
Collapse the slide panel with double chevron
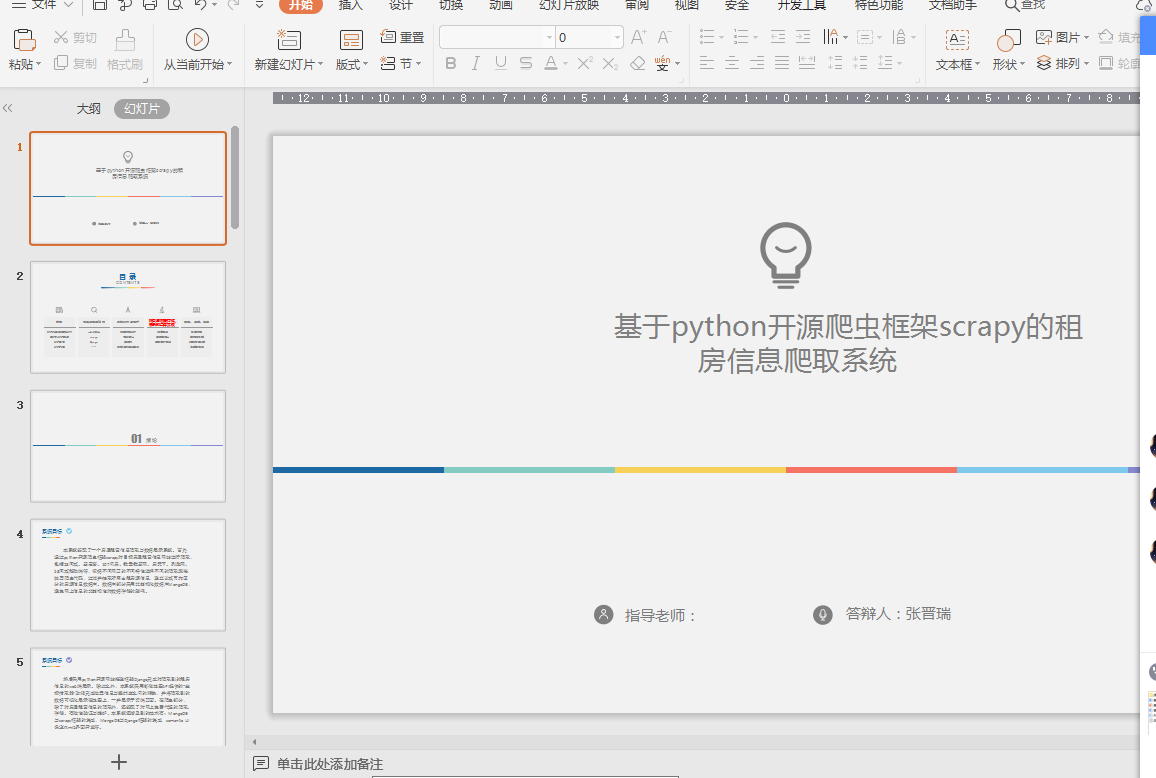coord(8,108)
